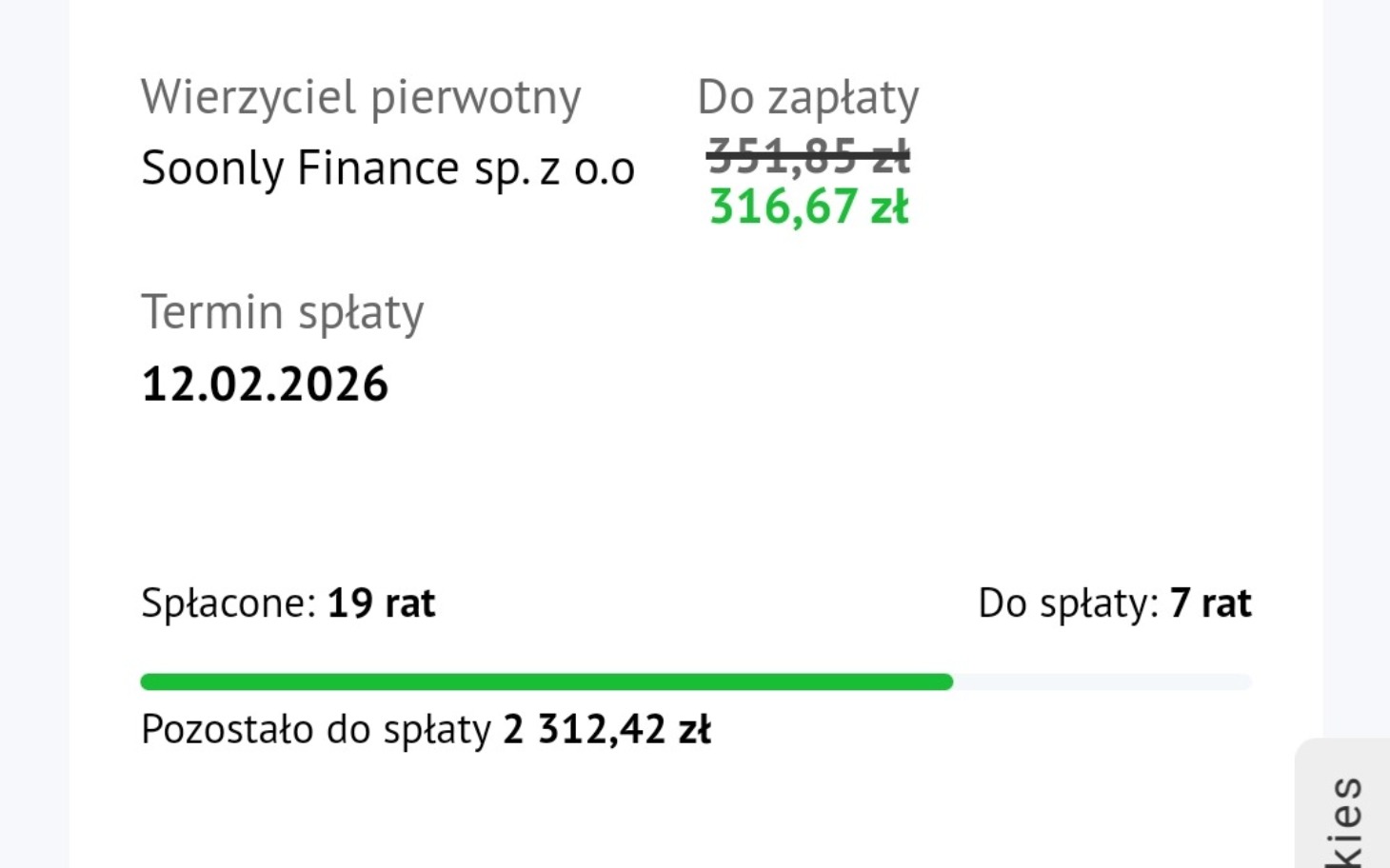The height and width of the screenshot is (868, 1390).
Task: Click the Spłacone: 19 rat label
Action: [288, 602]
